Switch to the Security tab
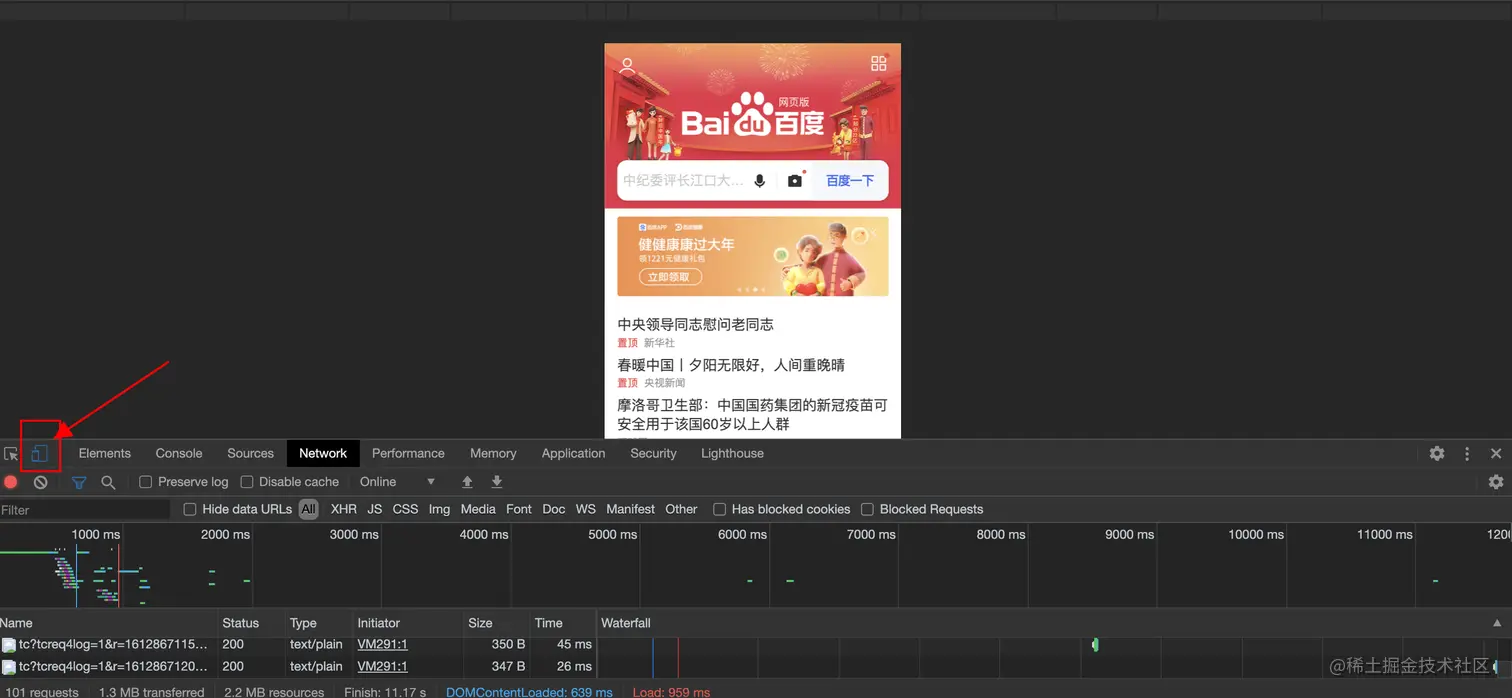 click(653, 453)
